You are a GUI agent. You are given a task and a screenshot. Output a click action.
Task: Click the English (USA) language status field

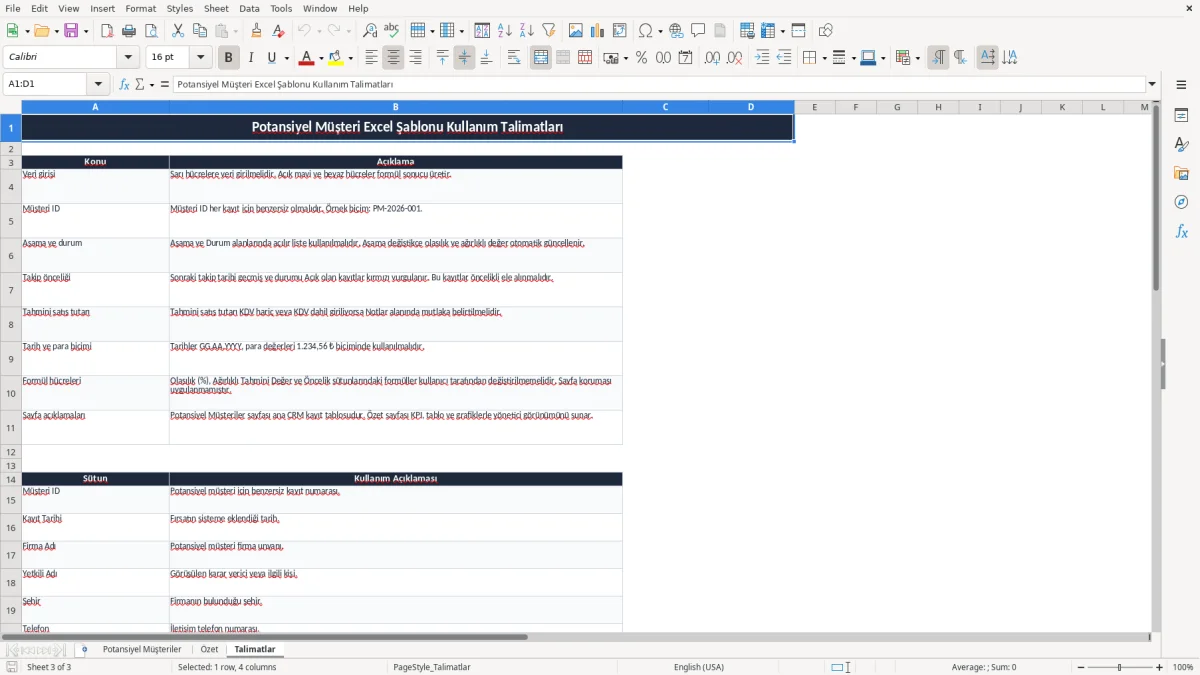699,667
